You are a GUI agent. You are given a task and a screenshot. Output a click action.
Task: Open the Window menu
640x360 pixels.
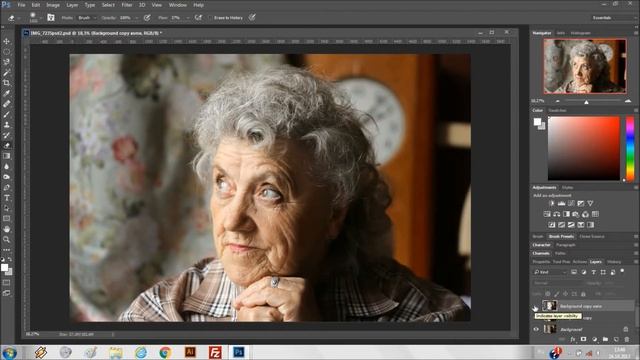tap(178, 5)
